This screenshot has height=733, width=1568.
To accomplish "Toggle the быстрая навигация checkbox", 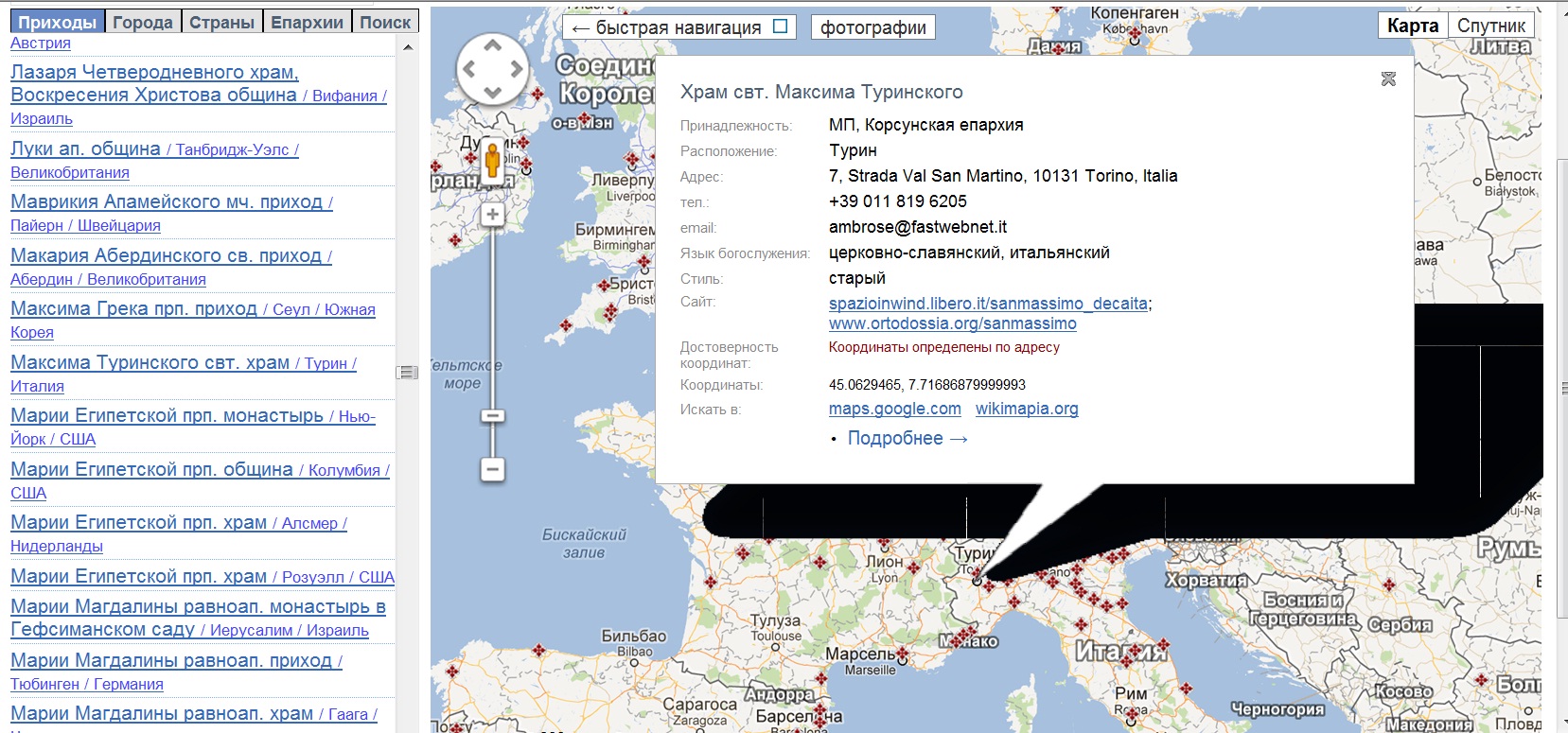I will pos(780,26).
